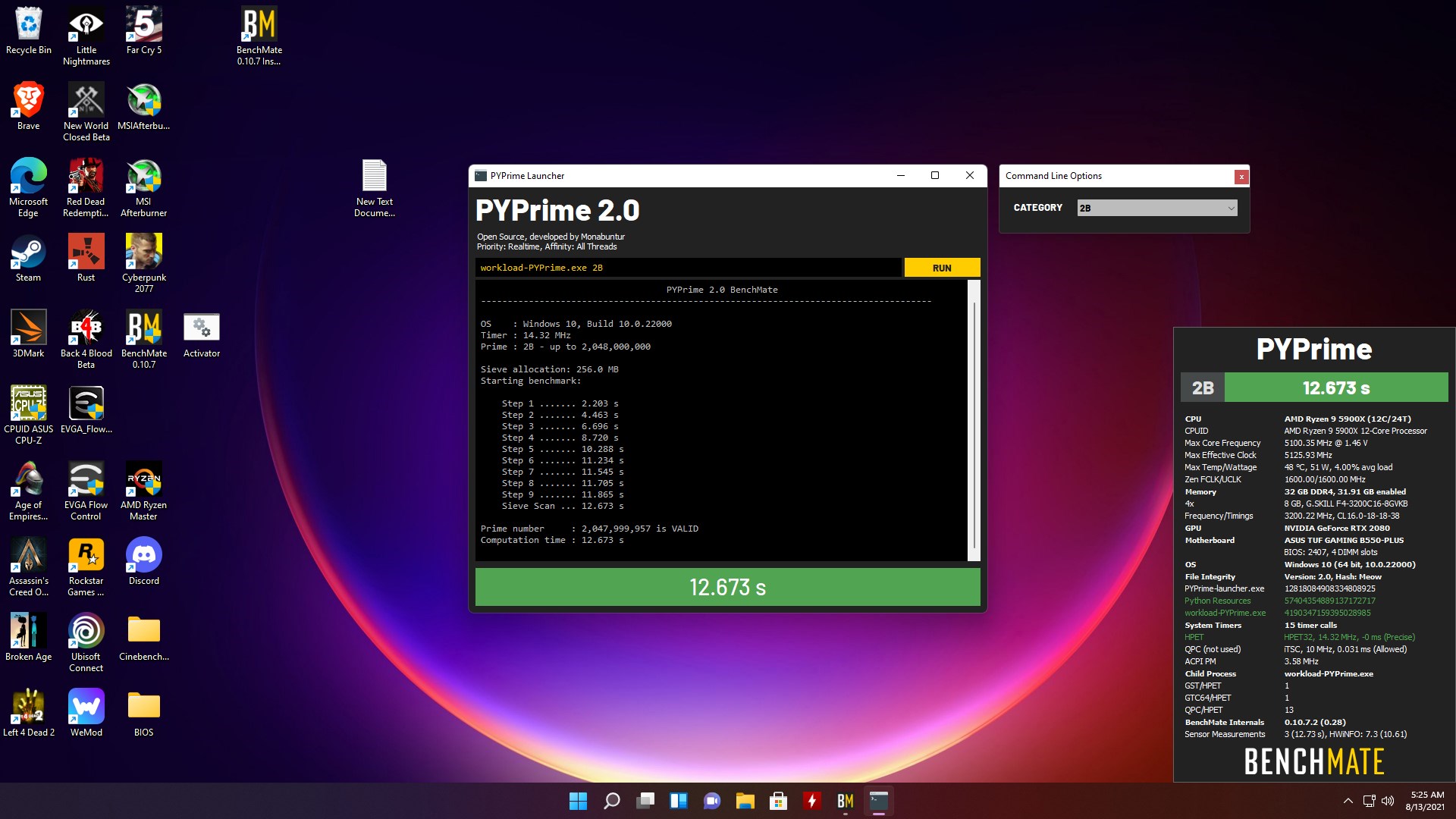1456x819 pixels.
Task: Open BenchMate 0.10.7 desktop shortcut
Action: coord(144,339)
